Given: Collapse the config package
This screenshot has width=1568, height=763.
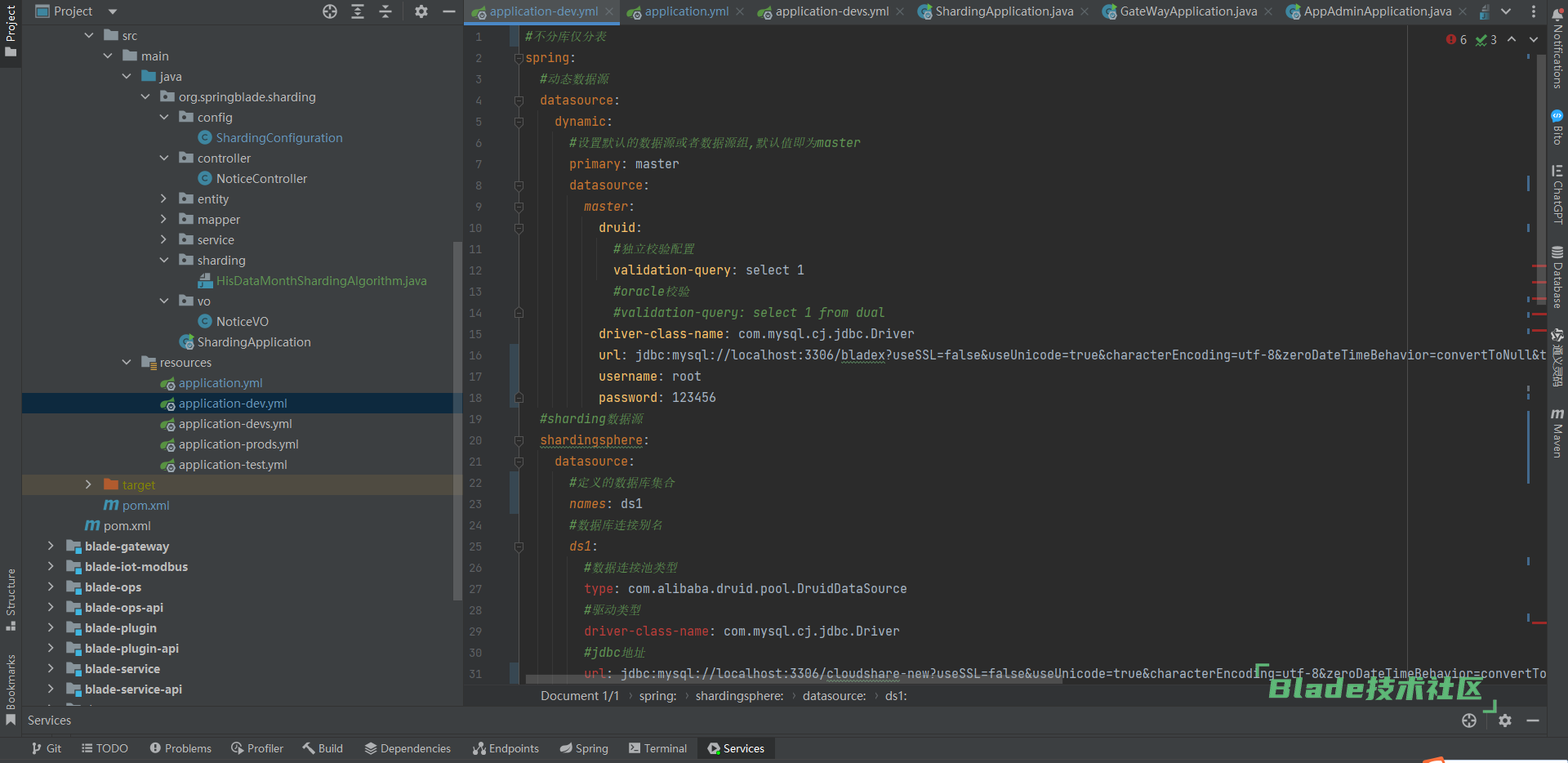Looking at the screenshot, I should coord(164,117).
